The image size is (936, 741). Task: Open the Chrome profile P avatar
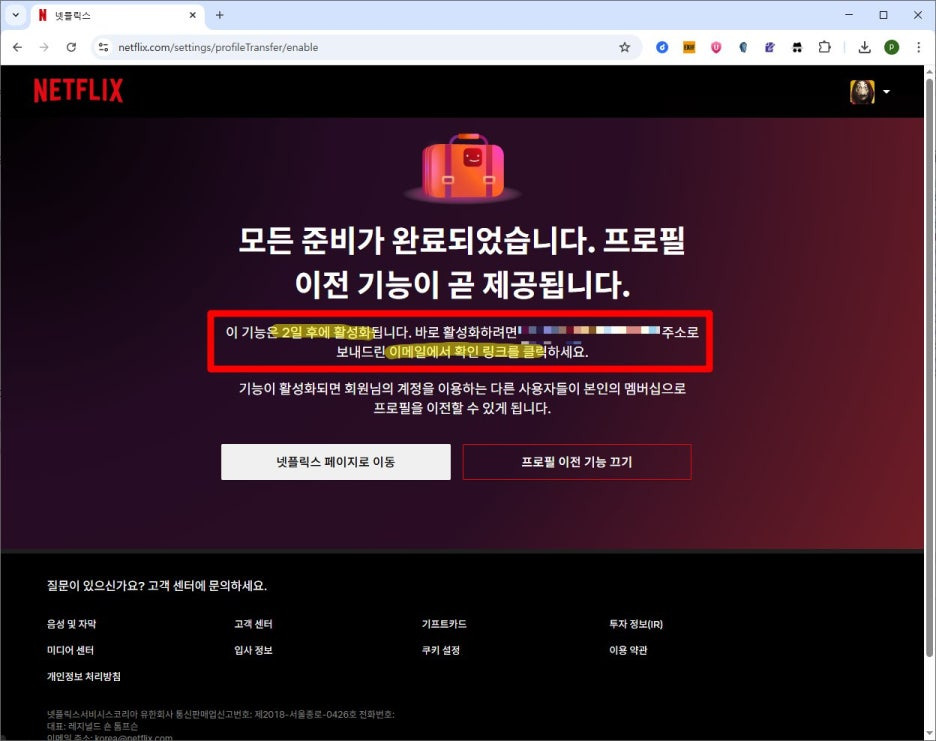pos(891,47)
